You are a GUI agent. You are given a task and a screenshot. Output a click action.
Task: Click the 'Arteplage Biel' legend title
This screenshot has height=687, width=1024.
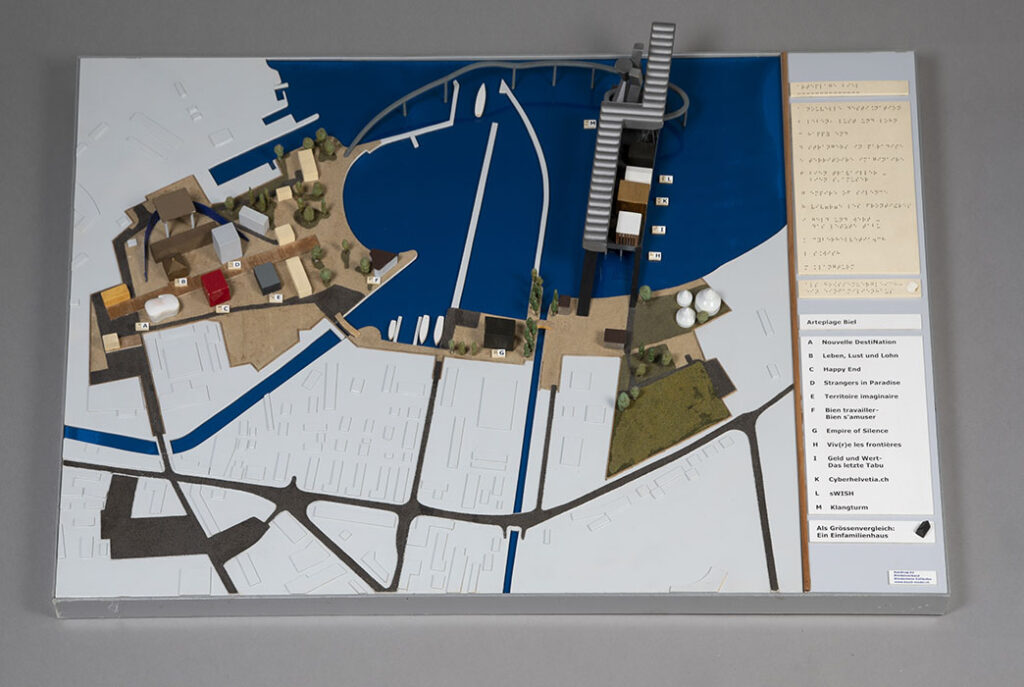tap(831, 322)
